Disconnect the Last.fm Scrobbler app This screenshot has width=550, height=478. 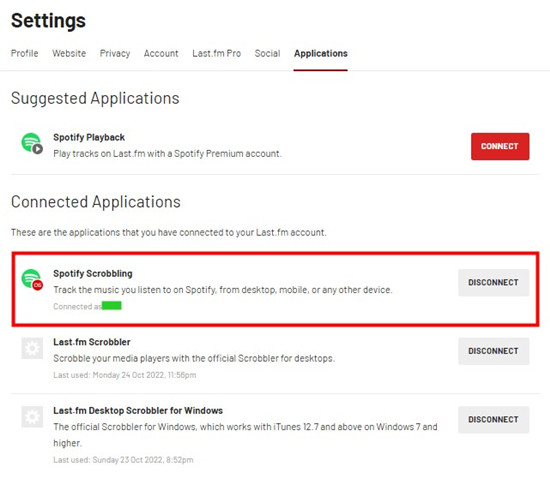493,351
